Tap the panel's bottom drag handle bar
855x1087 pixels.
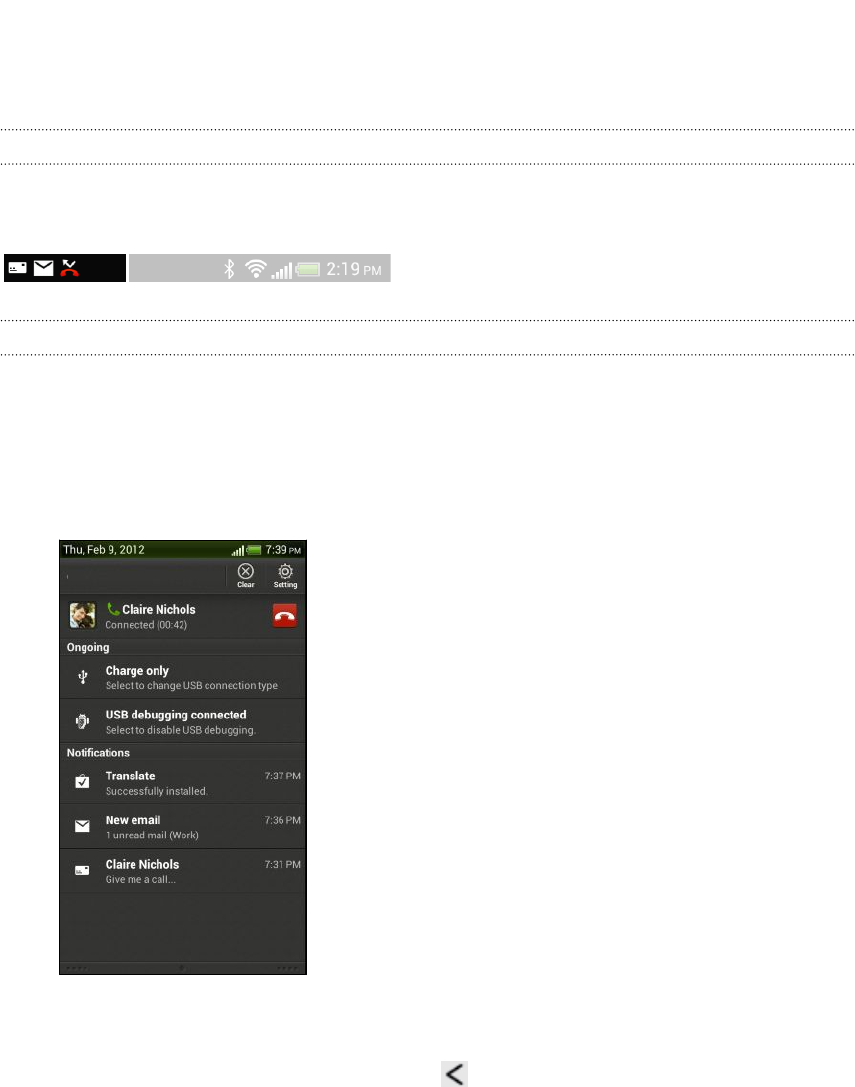183,968
